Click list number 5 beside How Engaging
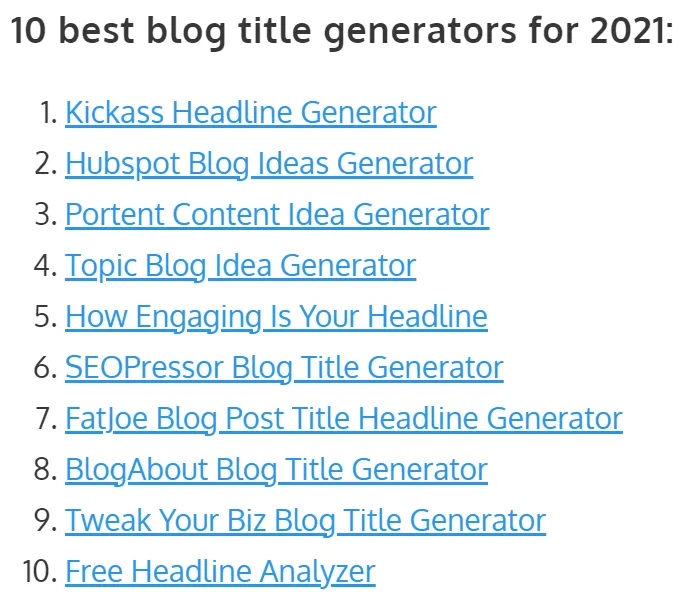The height and width of the screenshot is (600, 684). tap(46, 316)
